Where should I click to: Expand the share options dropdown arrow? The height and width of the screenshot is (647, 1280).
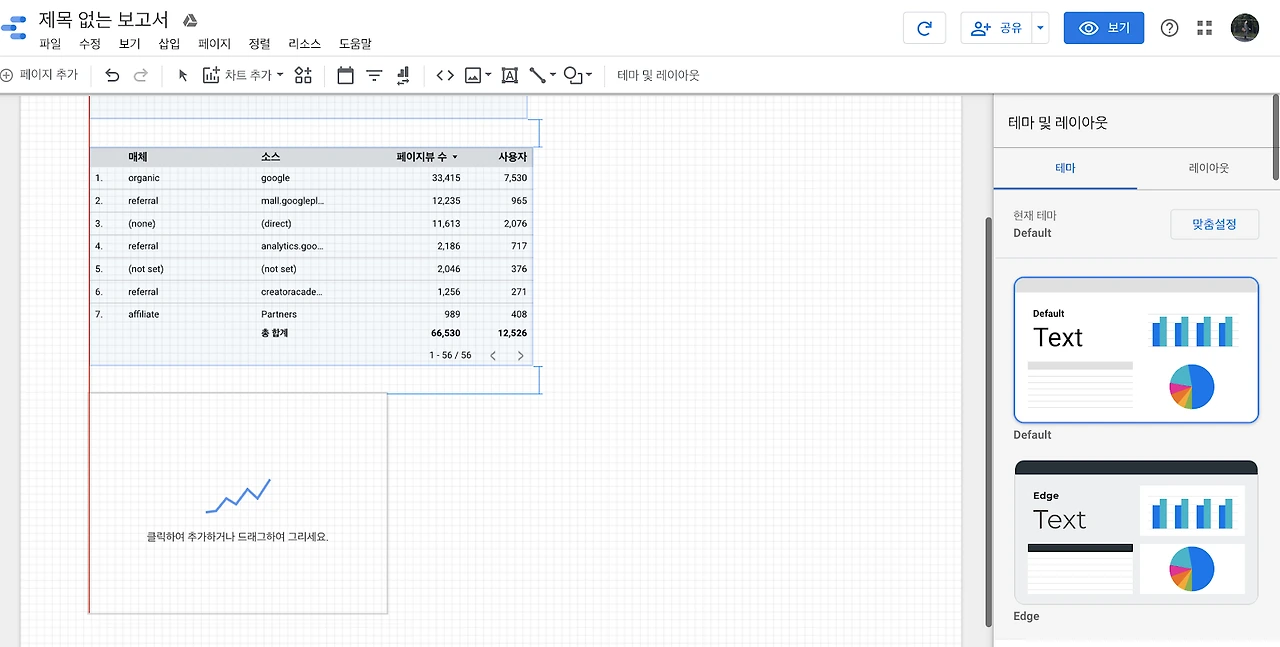(1040, 28)
